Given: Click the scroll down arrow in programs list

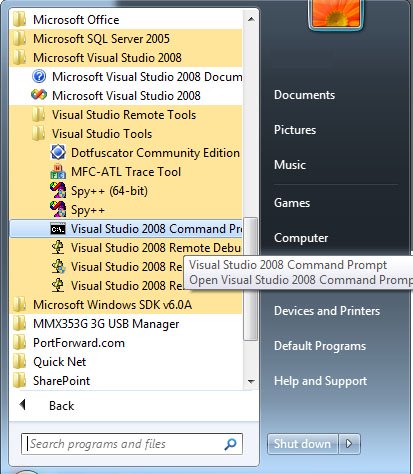Looking at the screenshot, I should coord(251,381).
